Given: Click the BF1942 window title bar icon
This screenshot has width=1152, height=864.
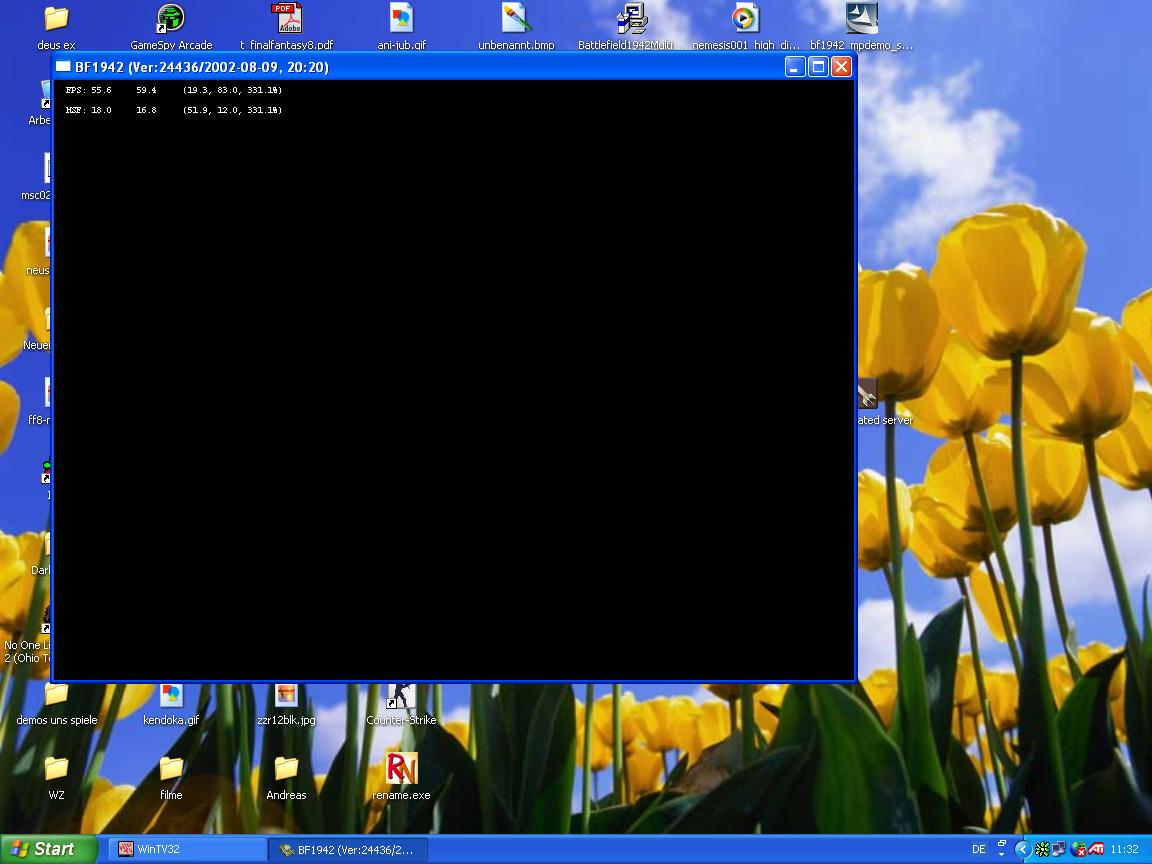Looking at the screenshot, I should [x=63, y=67].
